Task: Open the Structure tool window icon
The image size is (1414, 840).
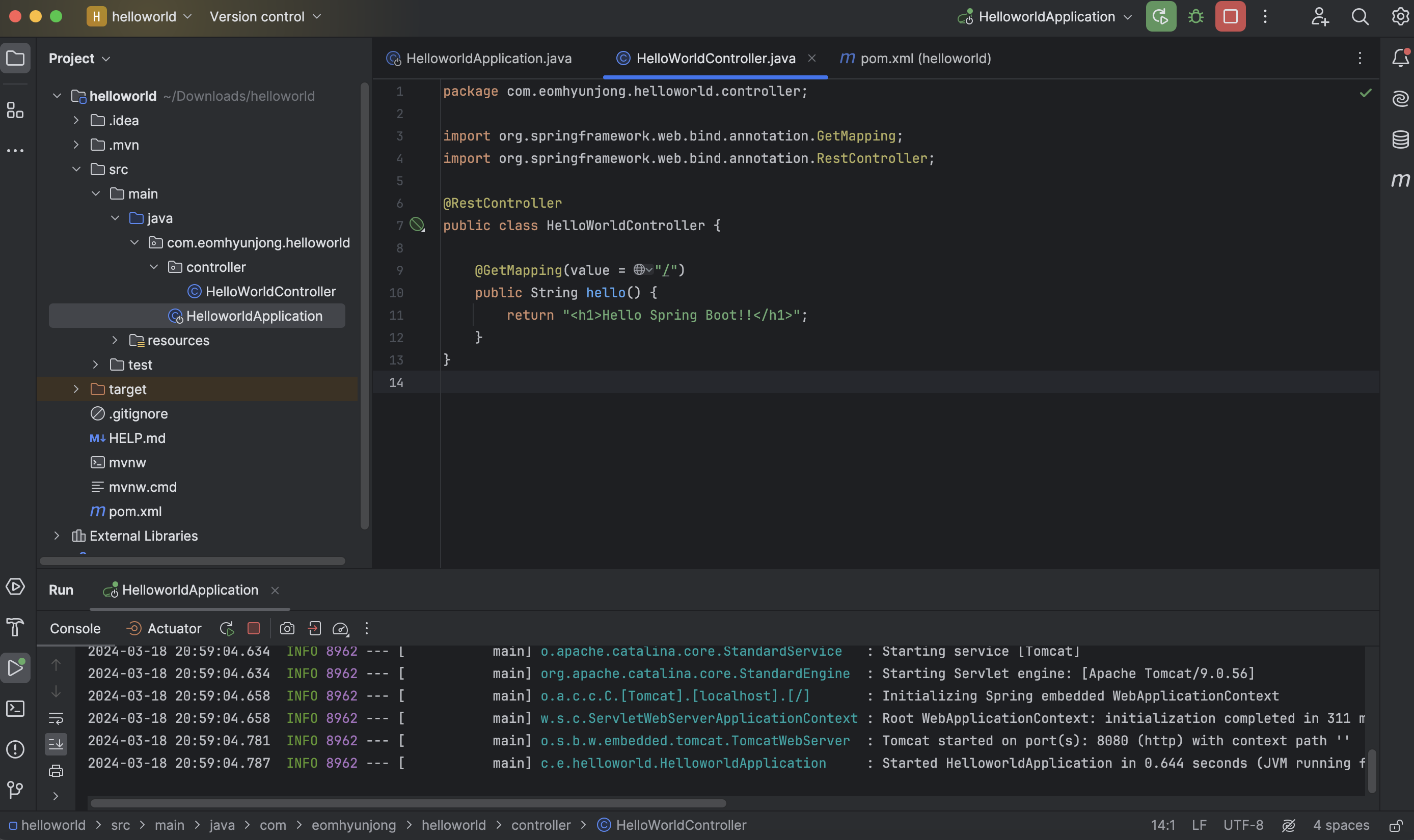Action: (x=15, y=110)
